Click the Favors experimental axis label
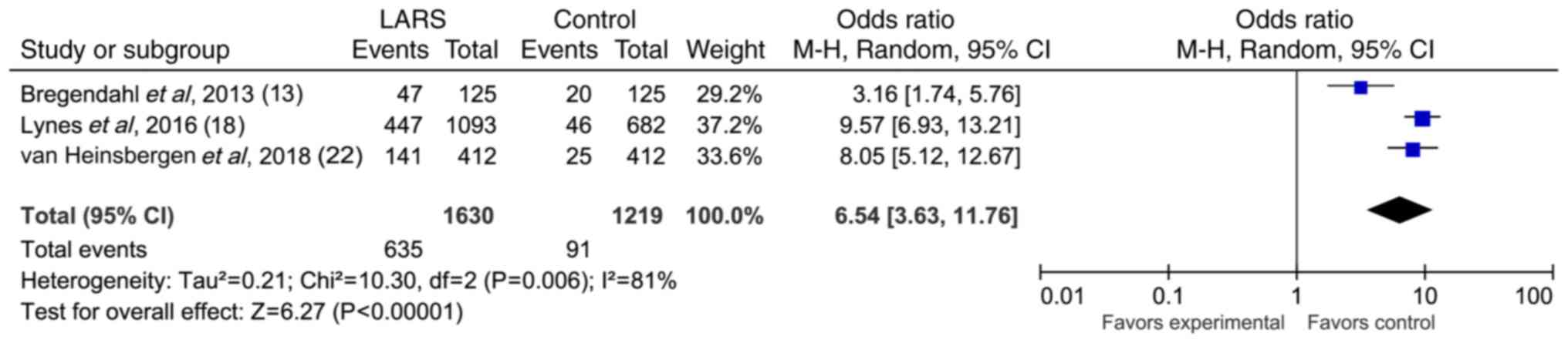The height and width of the screenshot is (343, 1568). pos(1193,321)
